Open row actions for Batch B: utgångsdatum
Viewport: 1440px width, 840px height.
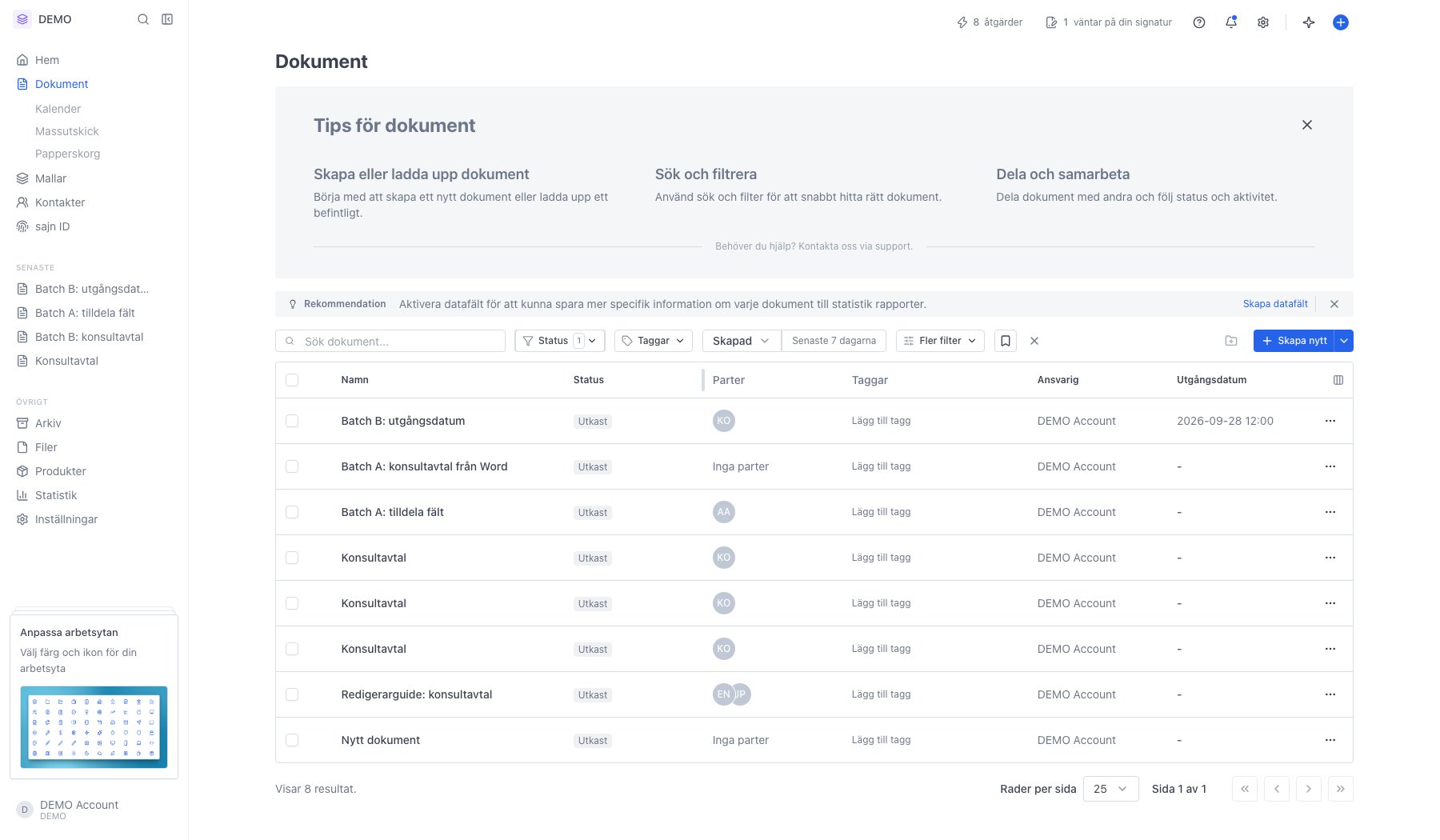pyautogui.click(x=1330, y=421)
